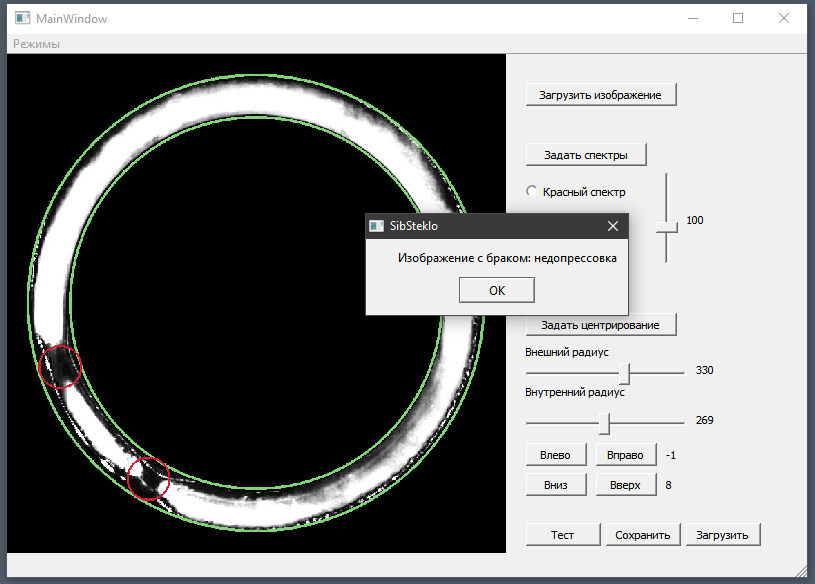
Task: Click the bottom Загрузить button
Action: 723,535
